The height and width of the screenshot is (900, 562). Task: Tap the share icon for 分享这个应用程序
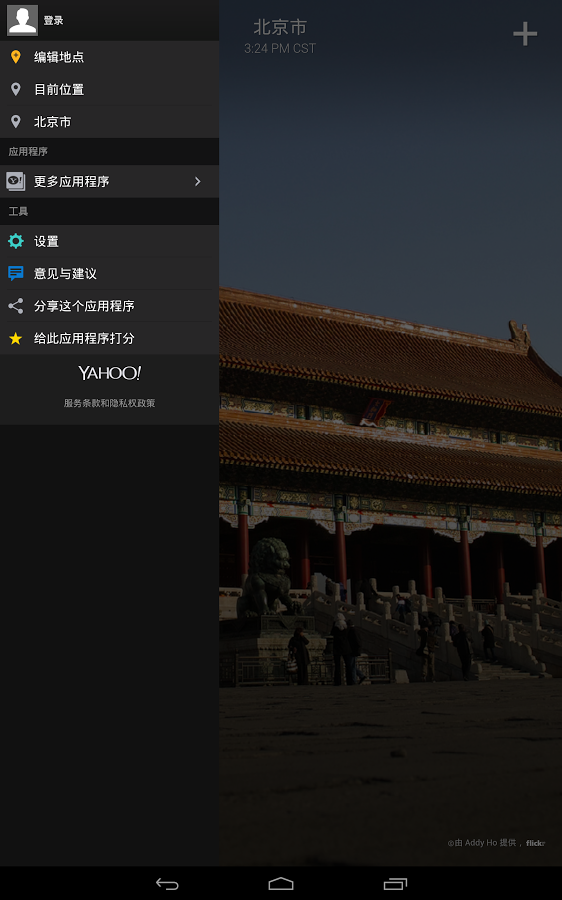16,305
